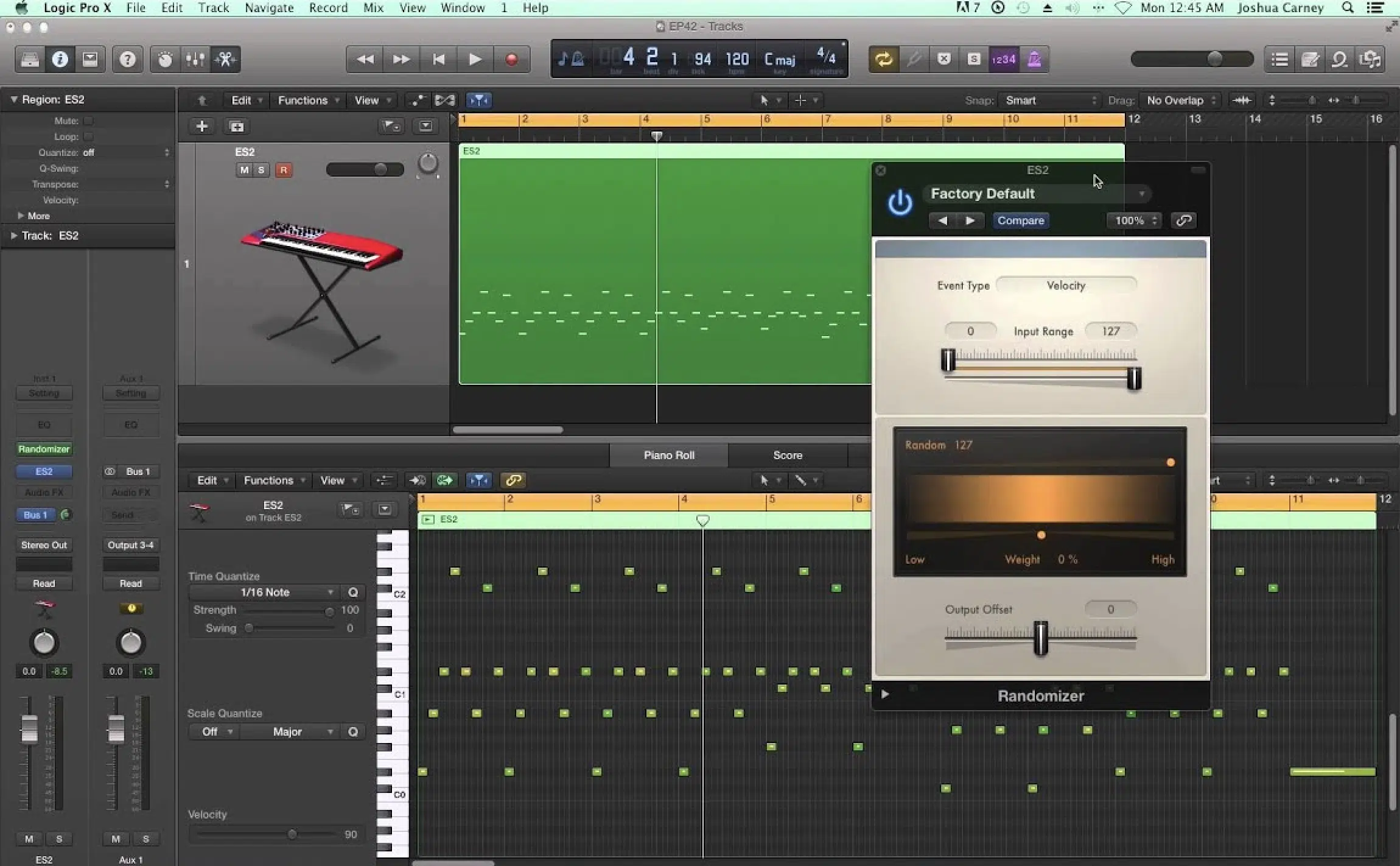Open the Toolbar customization icon
The height and width of the screenshot is (866, 1400).
[x=90, y=59]
